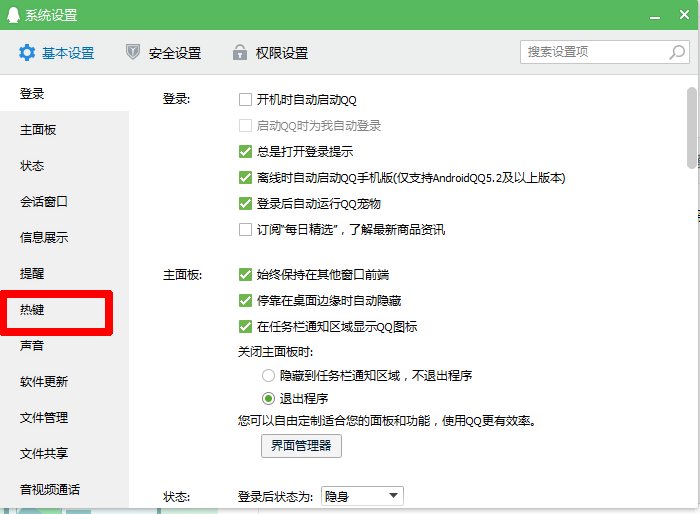
Task: Open 状态 section in sidebar
Action: (x=64, y=166)
